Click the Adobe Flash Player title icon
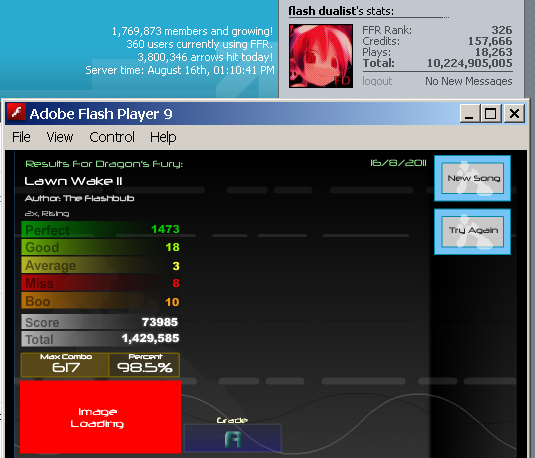This screenshot has width=535, height=458. tap(16, 112)
